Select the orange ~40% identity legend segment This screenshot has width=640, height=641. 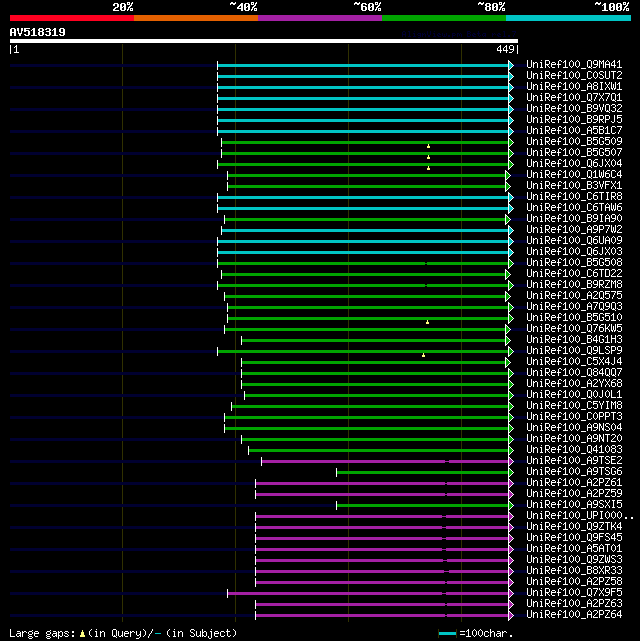pyautogui.click(x=196, y=18)
